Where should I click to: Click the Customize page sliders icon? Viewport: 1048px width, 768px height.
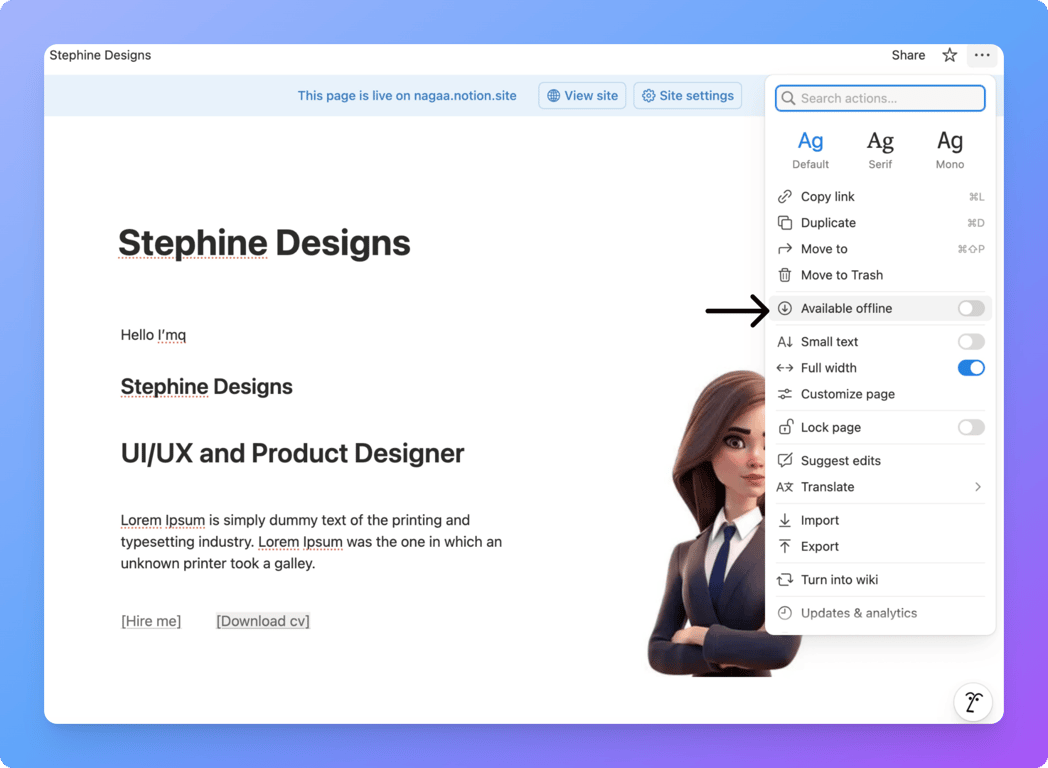(x=785, y=394)
